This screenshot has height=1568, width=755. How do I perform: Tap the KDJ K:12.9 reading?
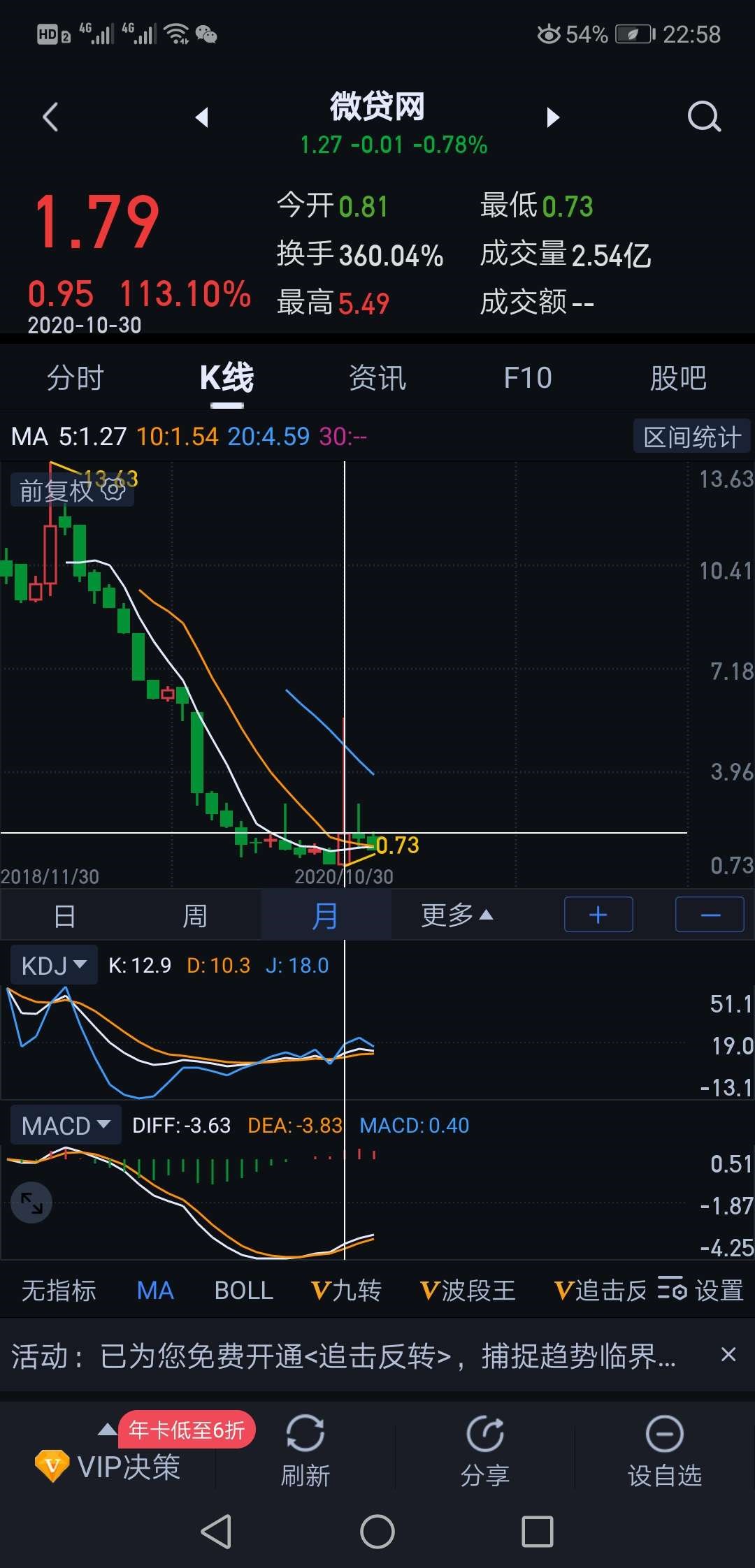point(140,965)
